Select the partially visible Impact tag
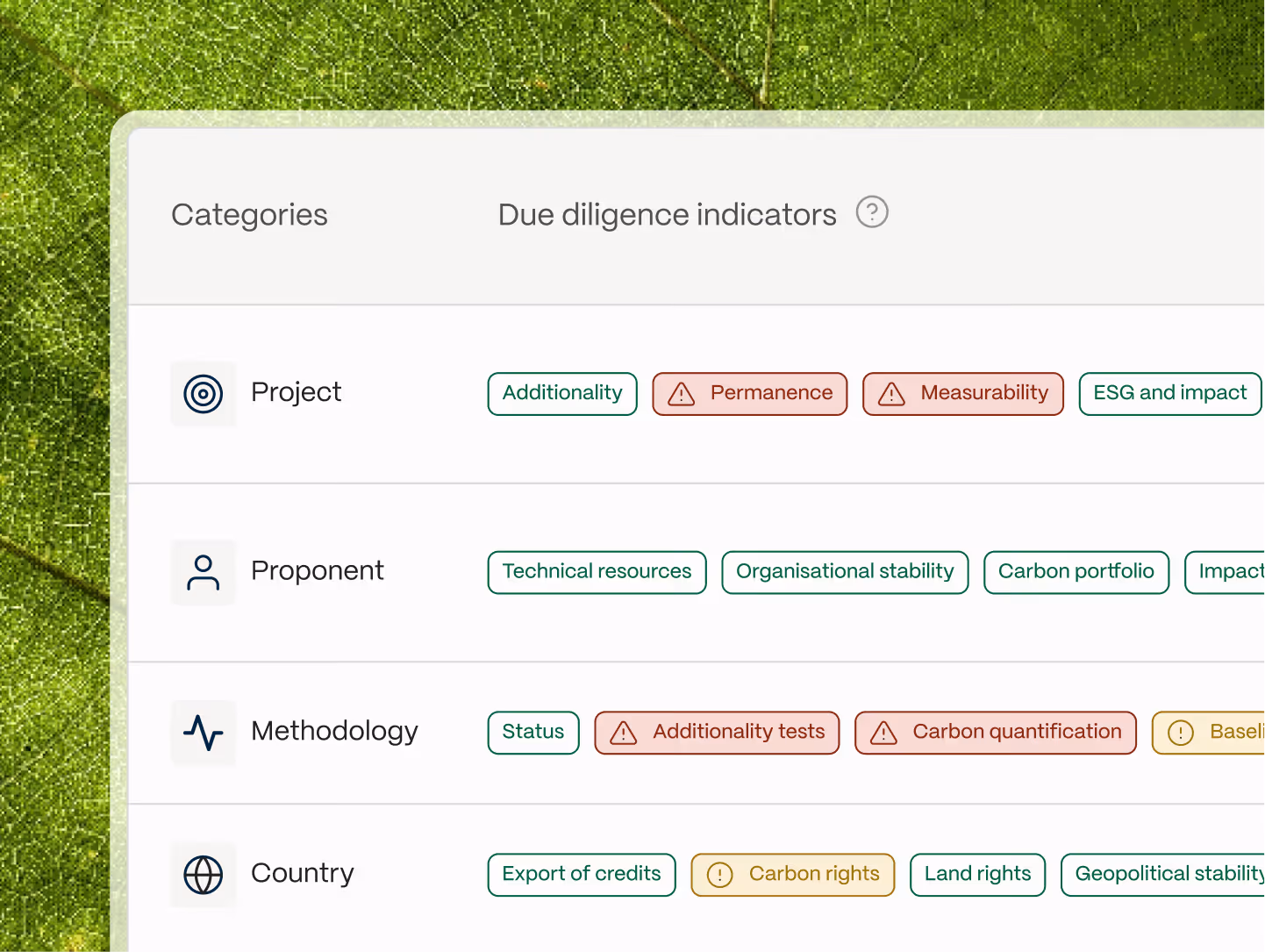This screenshot has width=1265, height=952. [x=1226, y=572]
